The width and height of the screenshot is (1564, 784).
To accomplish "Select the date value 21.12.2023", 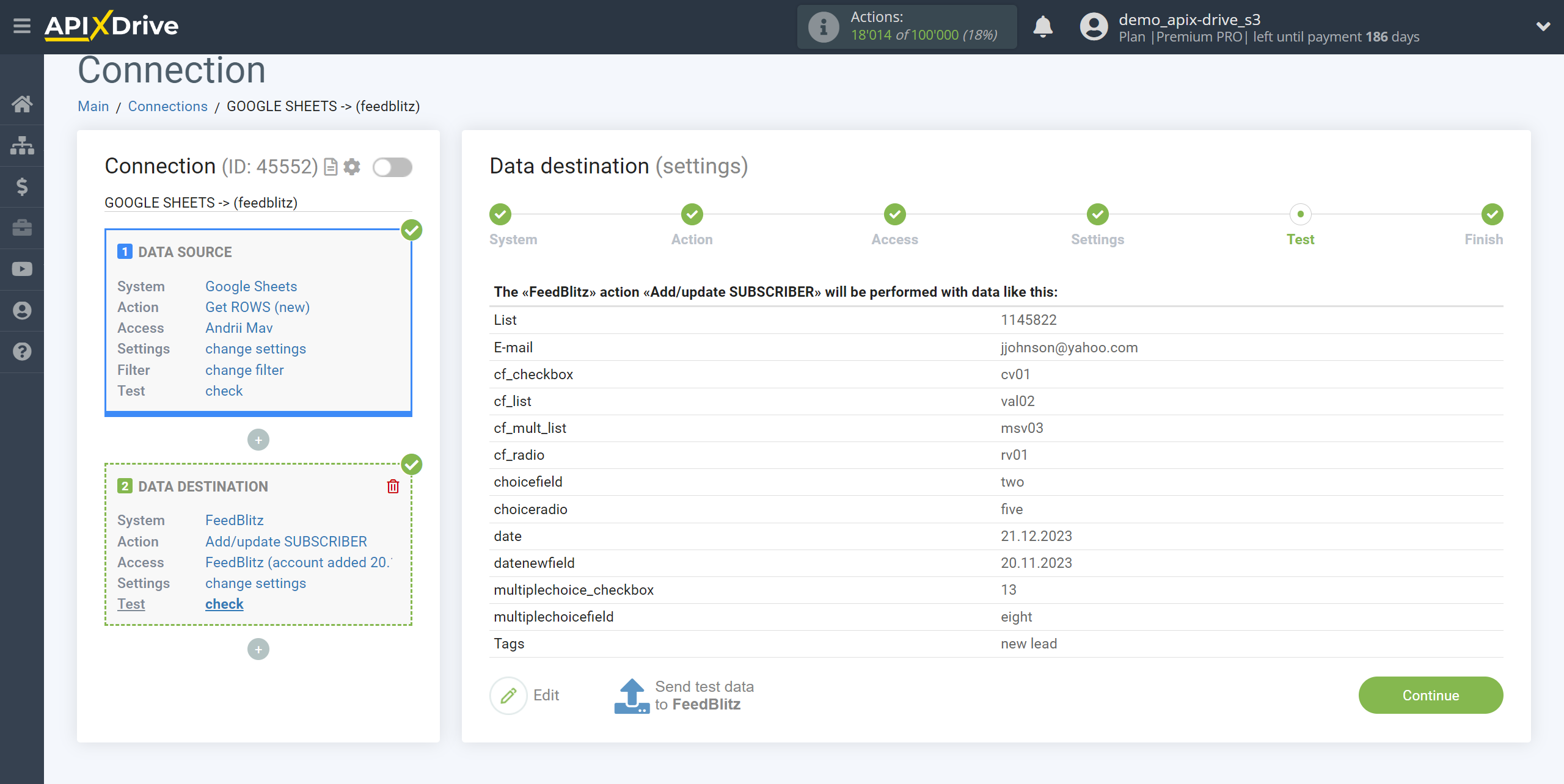I will [x=1036, y=536].
